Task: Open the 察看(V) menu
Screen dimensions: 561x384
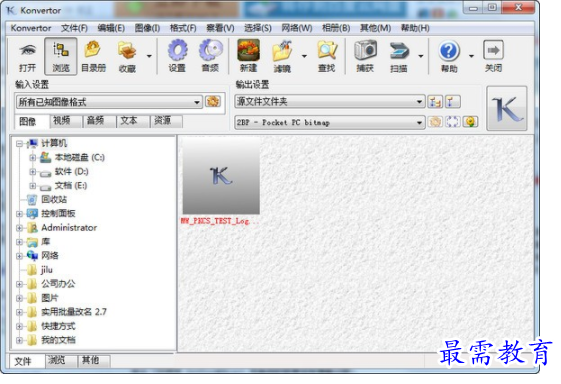Action: coord(220,28)
